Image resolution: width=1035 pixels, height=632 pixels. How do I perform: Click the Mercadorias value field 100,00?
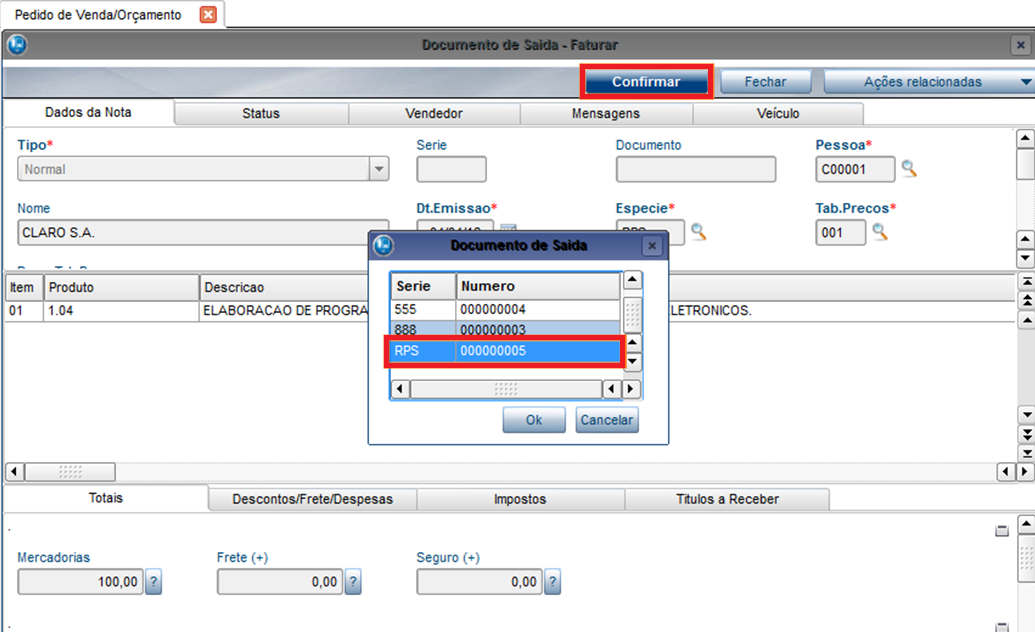click(x=81, y=582)
